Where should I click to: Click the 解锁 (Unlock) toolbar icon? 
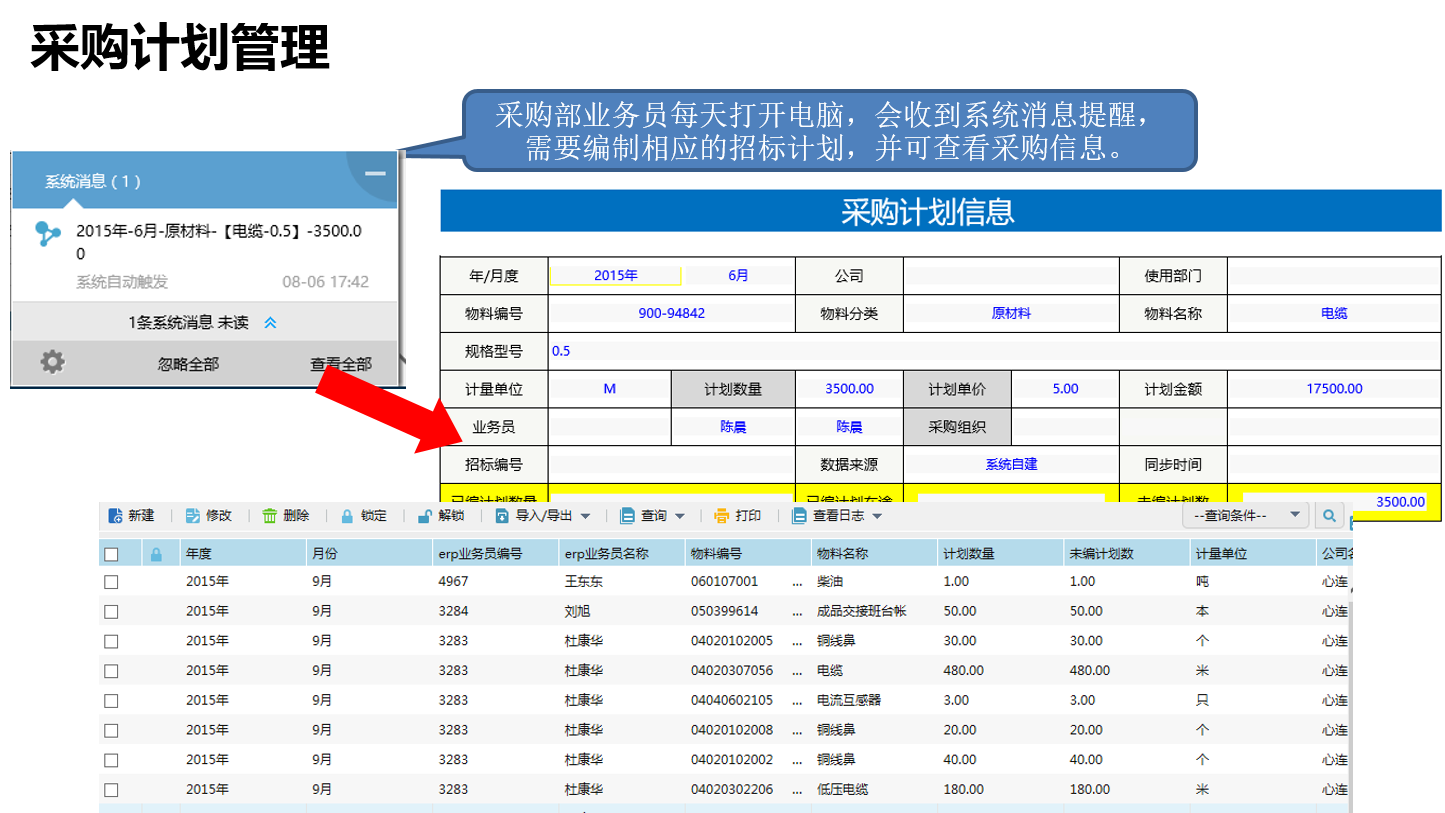pos(425,516)
